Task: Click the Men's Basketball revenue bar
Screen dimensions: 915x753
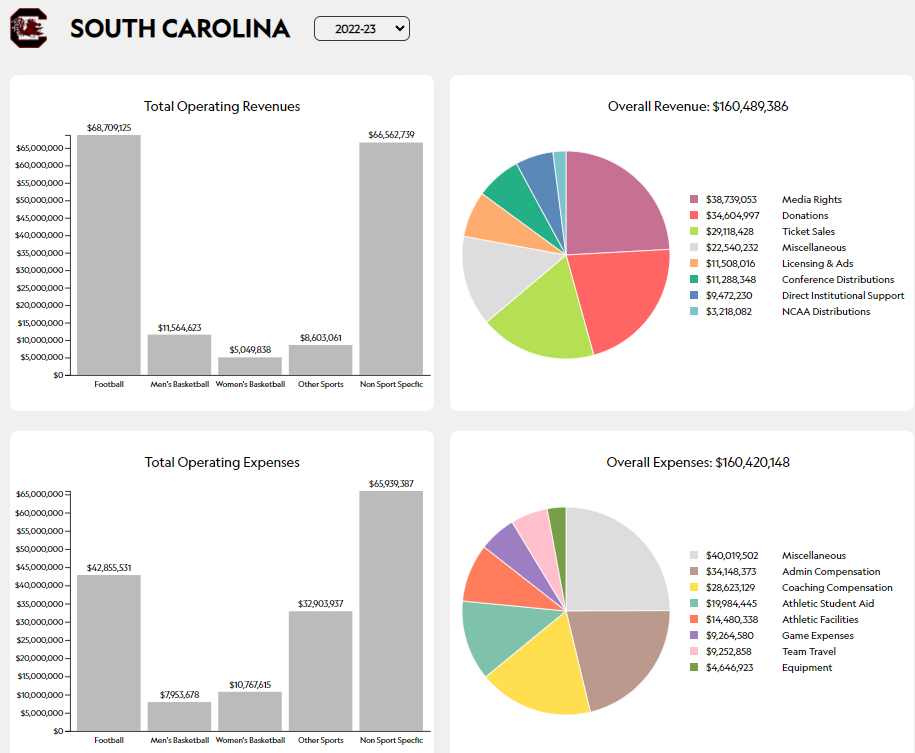Action: pos(180,354)
